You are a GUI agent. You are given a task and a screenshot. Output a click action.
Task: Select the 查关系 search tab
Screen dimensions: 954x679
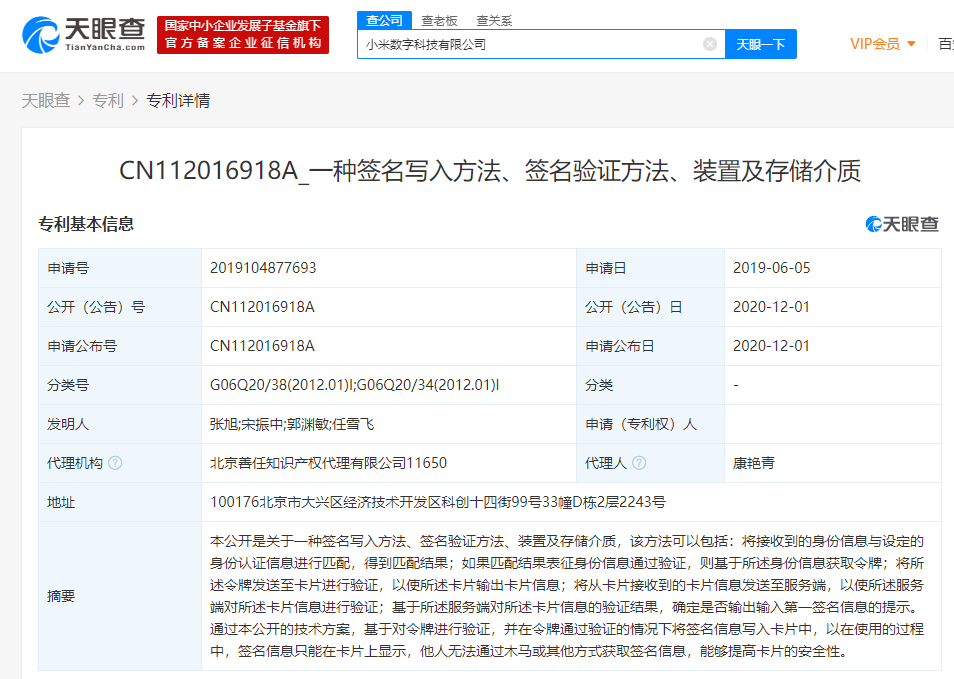pos(494,19)
